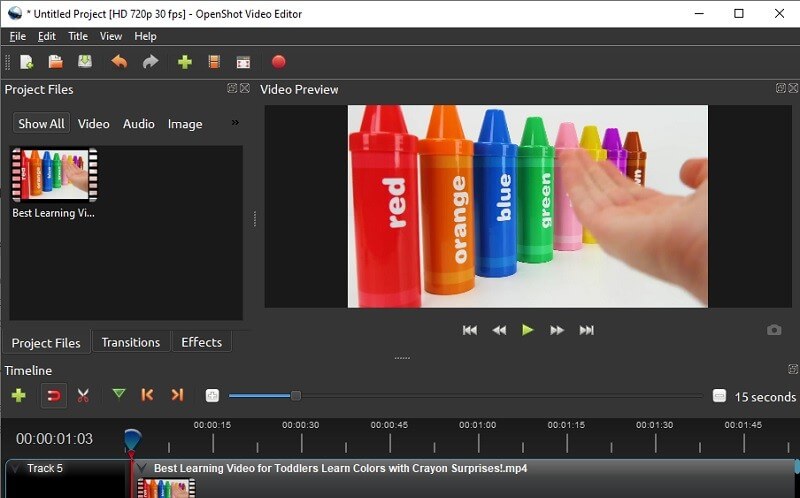800x498 pixels.
Task: Click the Add Track green plus icon
Action: [x=18, y=396]
